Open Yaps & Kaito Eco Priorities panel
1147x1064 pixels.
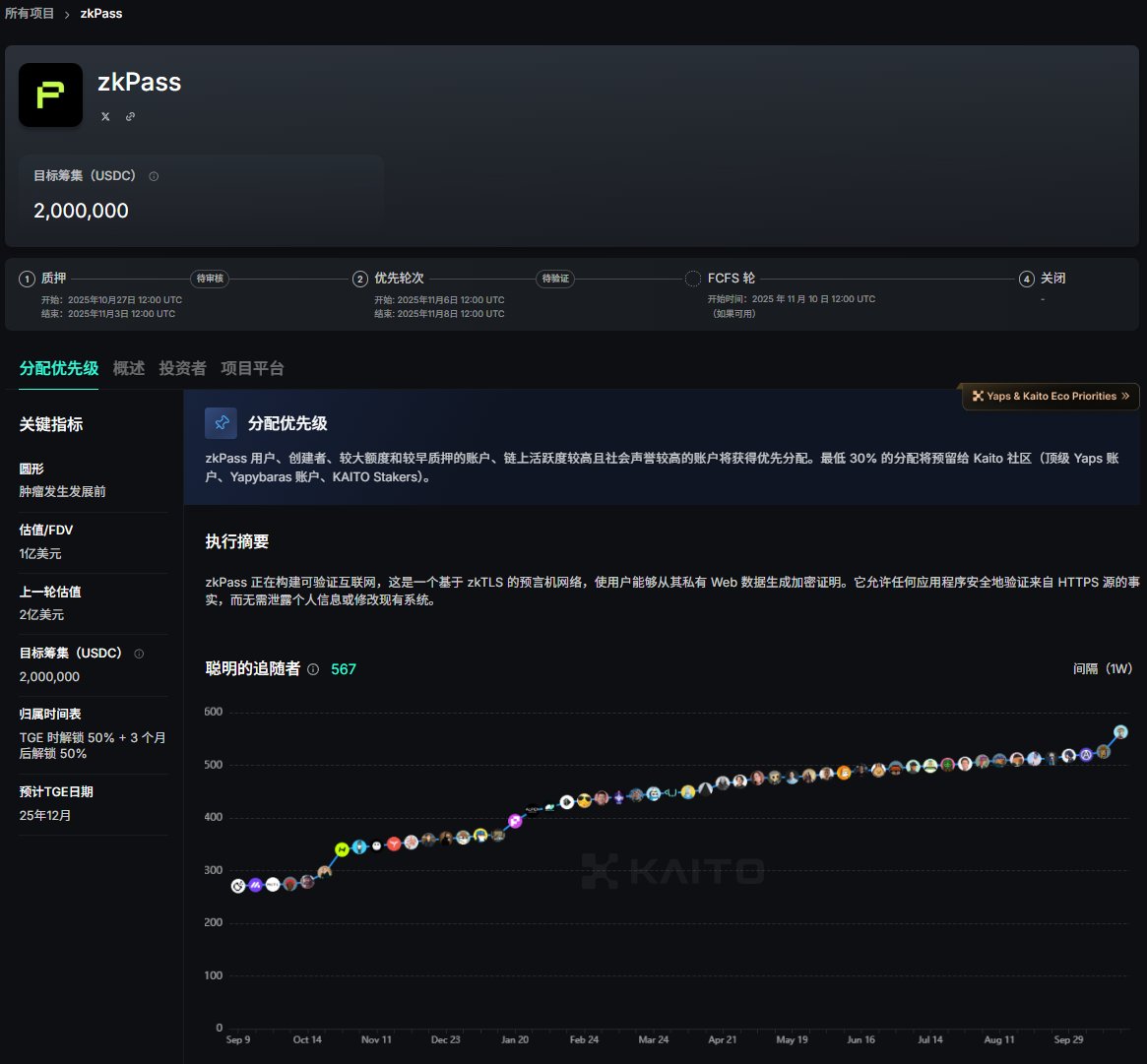pyautogui.click(x=1051, y=396)
